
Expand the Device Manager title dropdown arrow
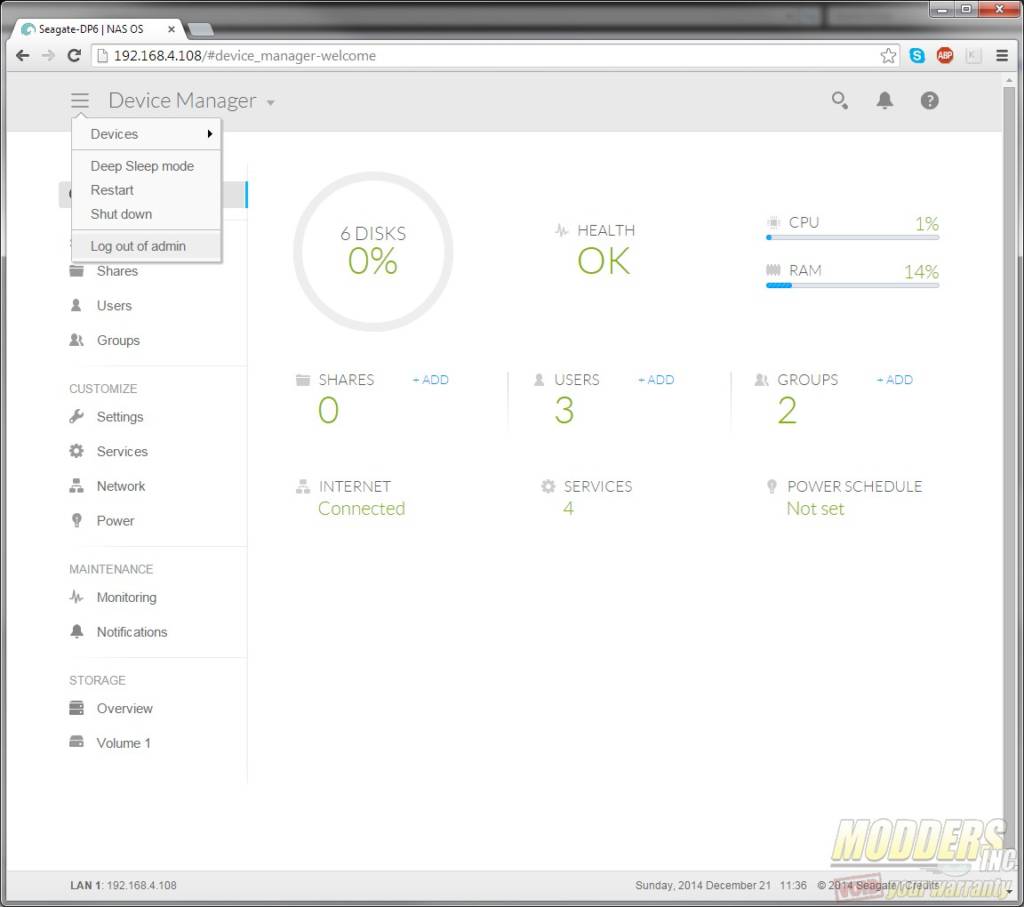pos(270,103)
